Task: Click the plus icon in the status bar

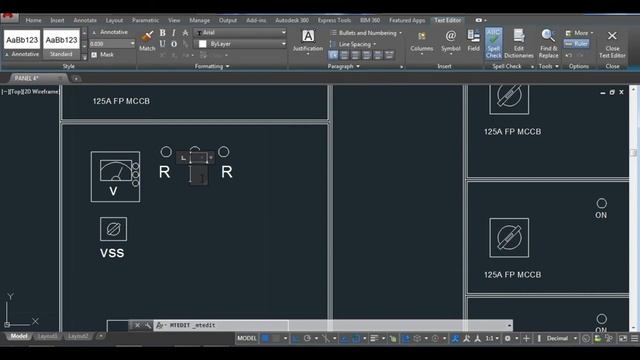Action: pyautogui.click(x=527, y=338)
